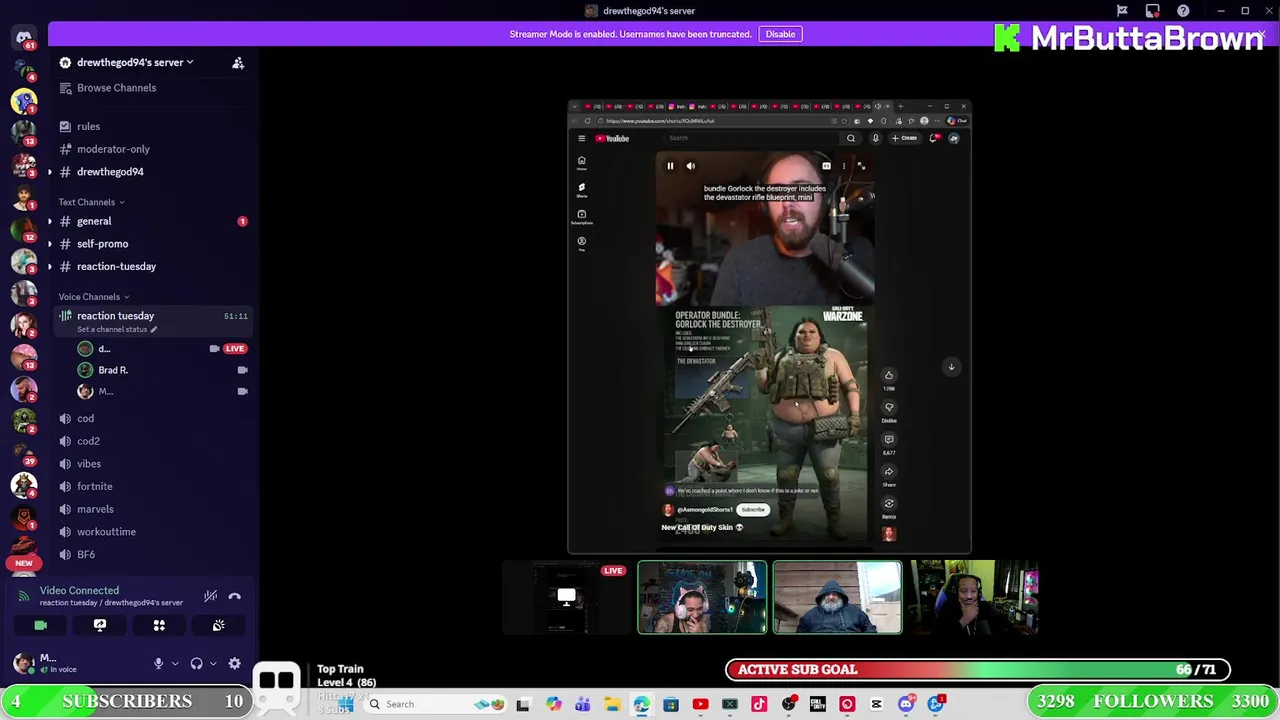The image size is (1280, 720).
Task: Open the rules channel
Action: (88, 127)
